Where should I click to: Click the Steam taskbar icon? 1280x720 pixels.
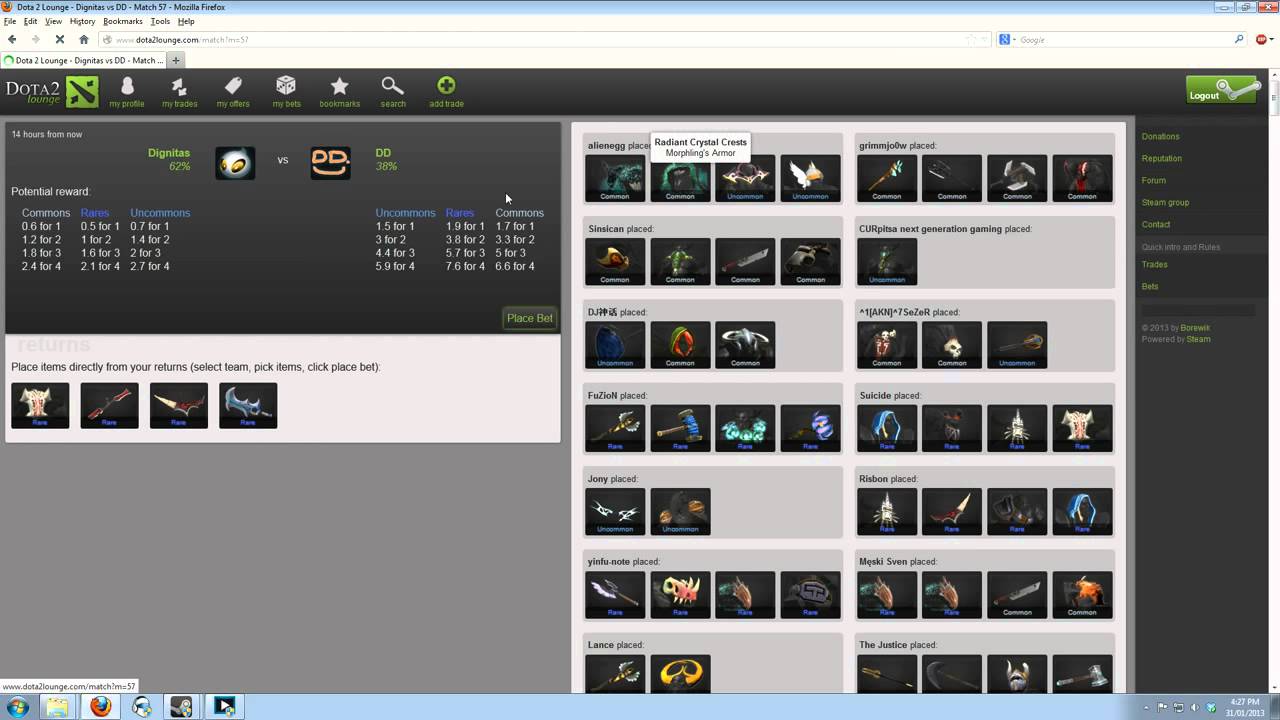coord(181,707)
